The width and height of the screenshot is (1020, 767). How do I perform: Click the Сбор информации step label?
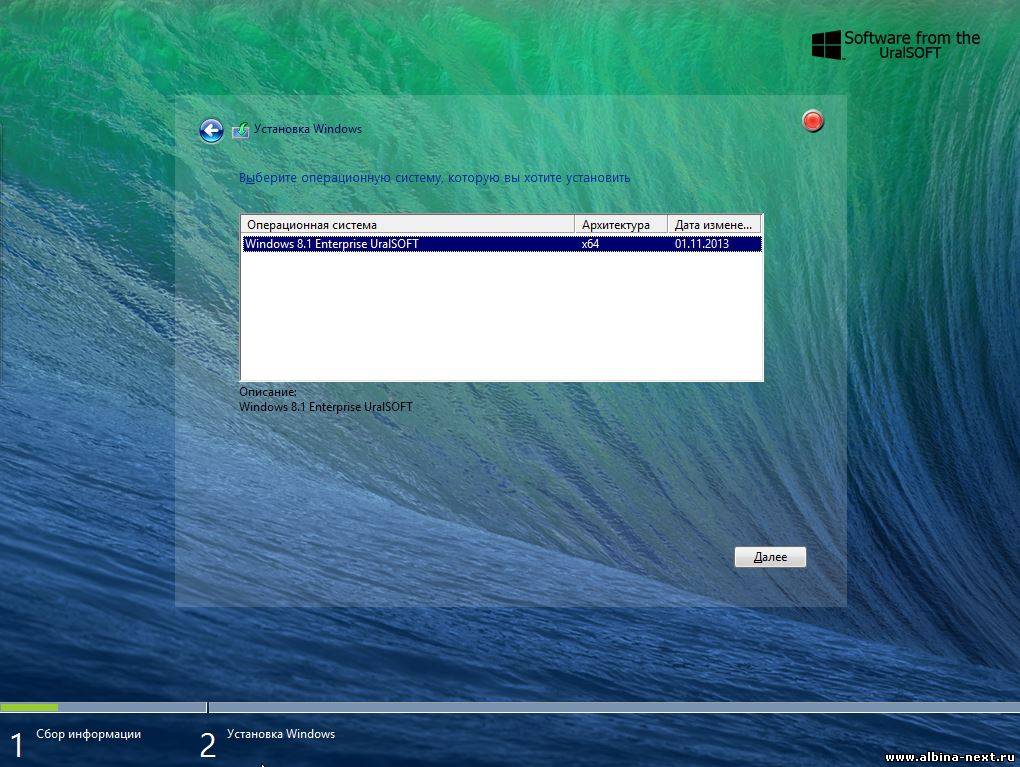[88, 734]
